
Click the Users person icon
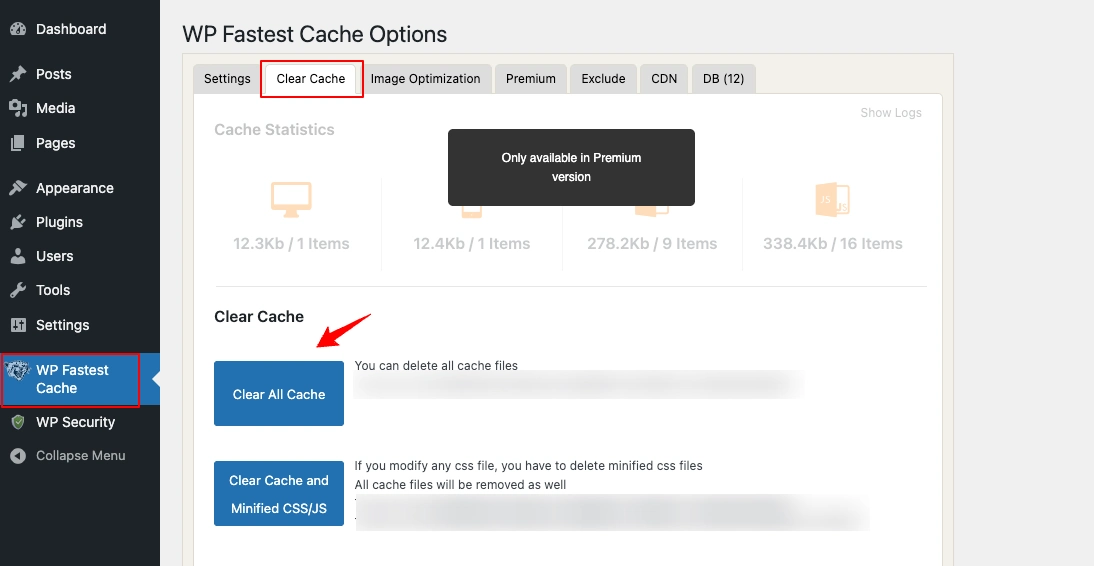tap(18, 256)
